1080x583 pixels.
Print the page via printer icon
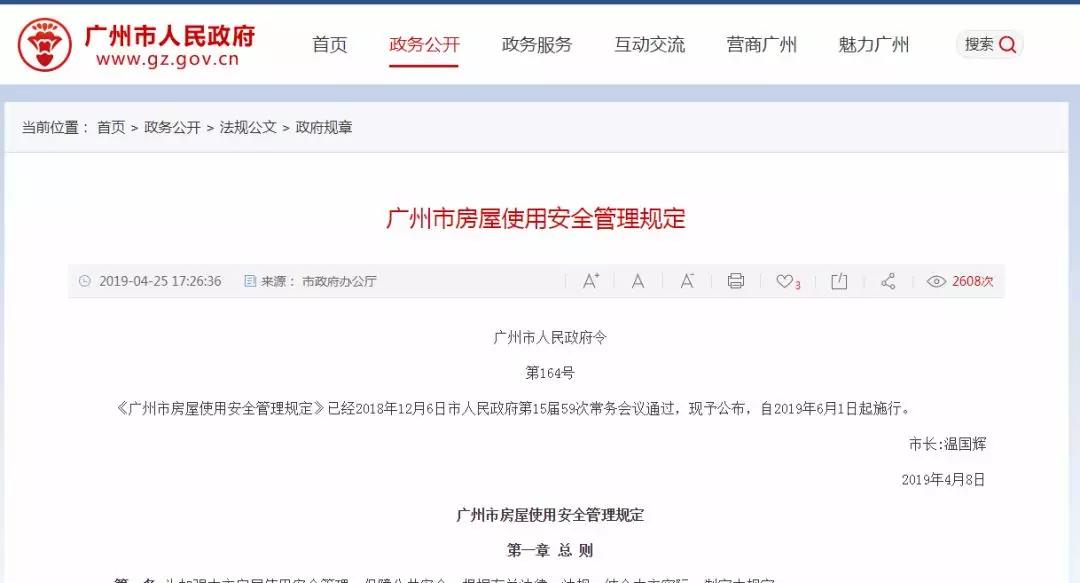tap(736, 281)
